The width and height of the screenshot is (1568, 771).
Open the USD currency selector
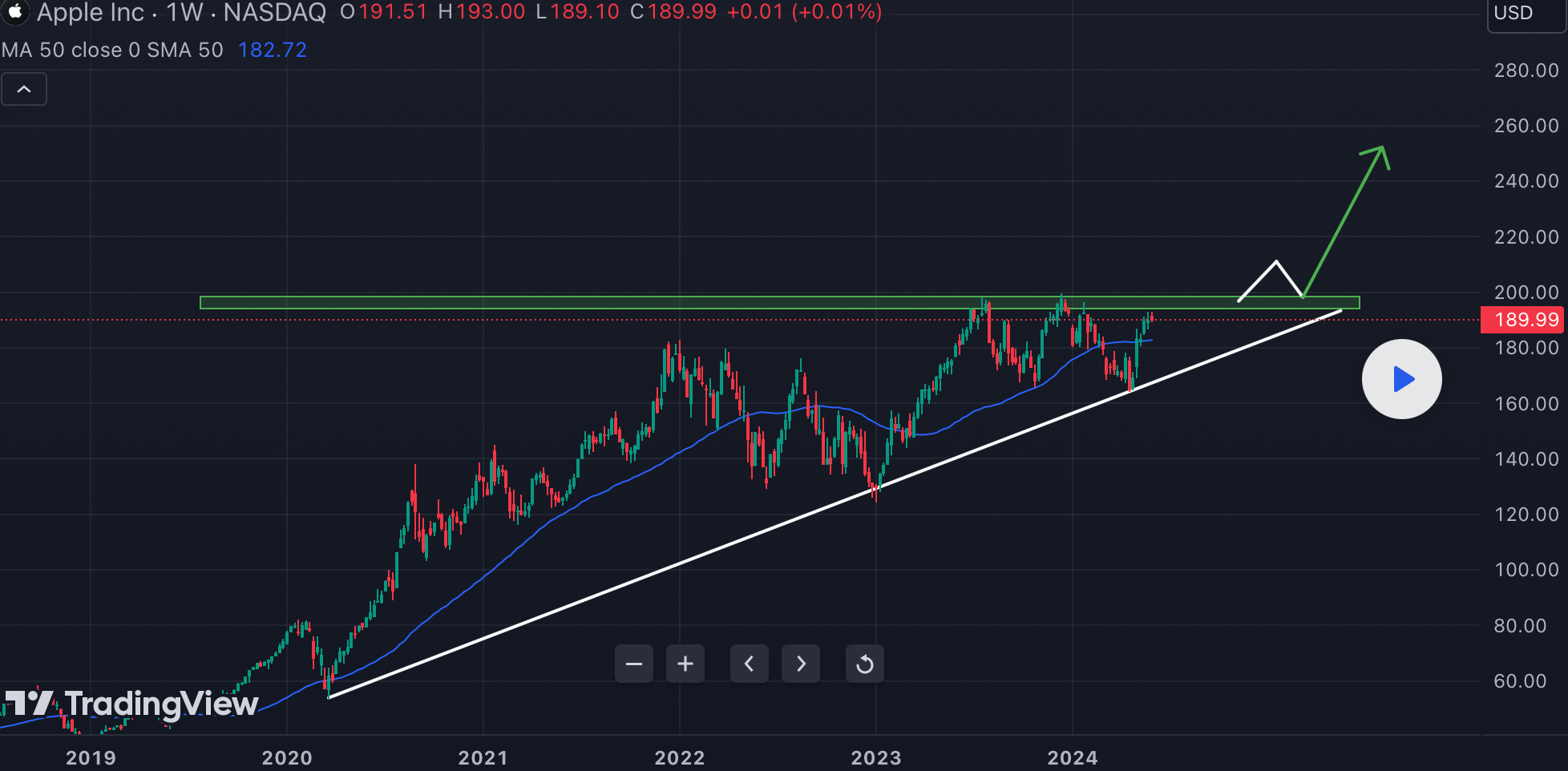click(x=1526, y=14)
